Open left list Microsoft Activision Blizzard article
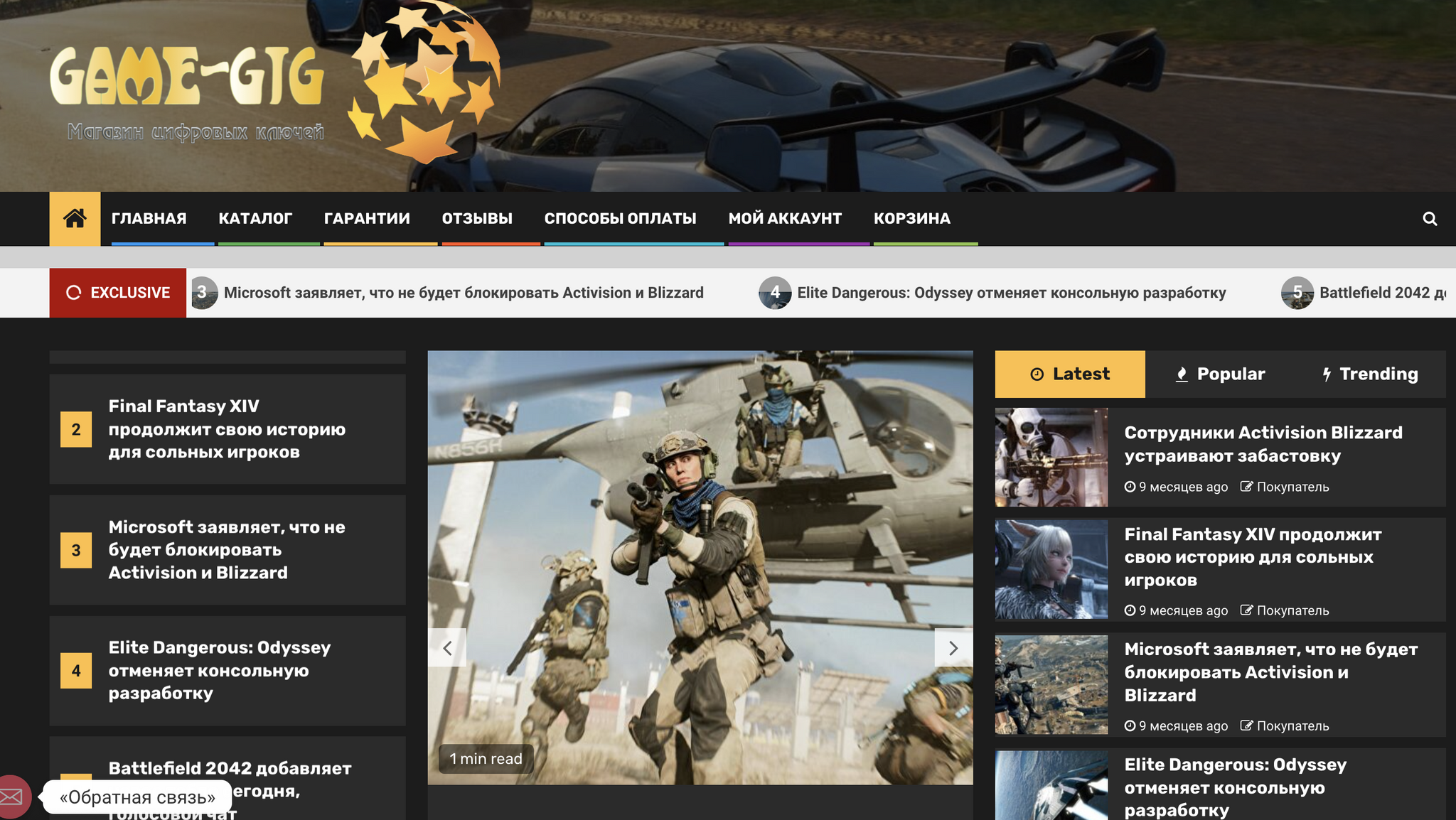 (x=227, y=550)
